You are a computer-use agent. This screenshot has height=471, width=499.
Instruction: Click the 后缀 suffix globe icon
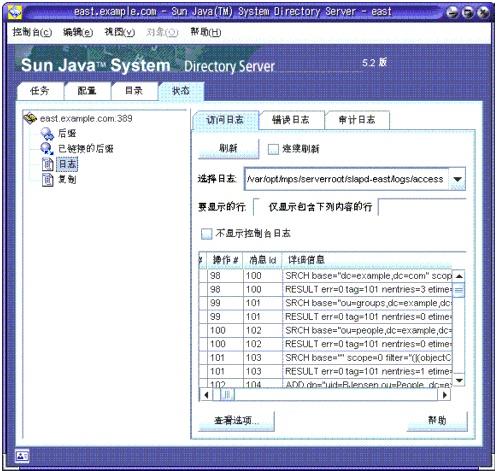[47, 133]
